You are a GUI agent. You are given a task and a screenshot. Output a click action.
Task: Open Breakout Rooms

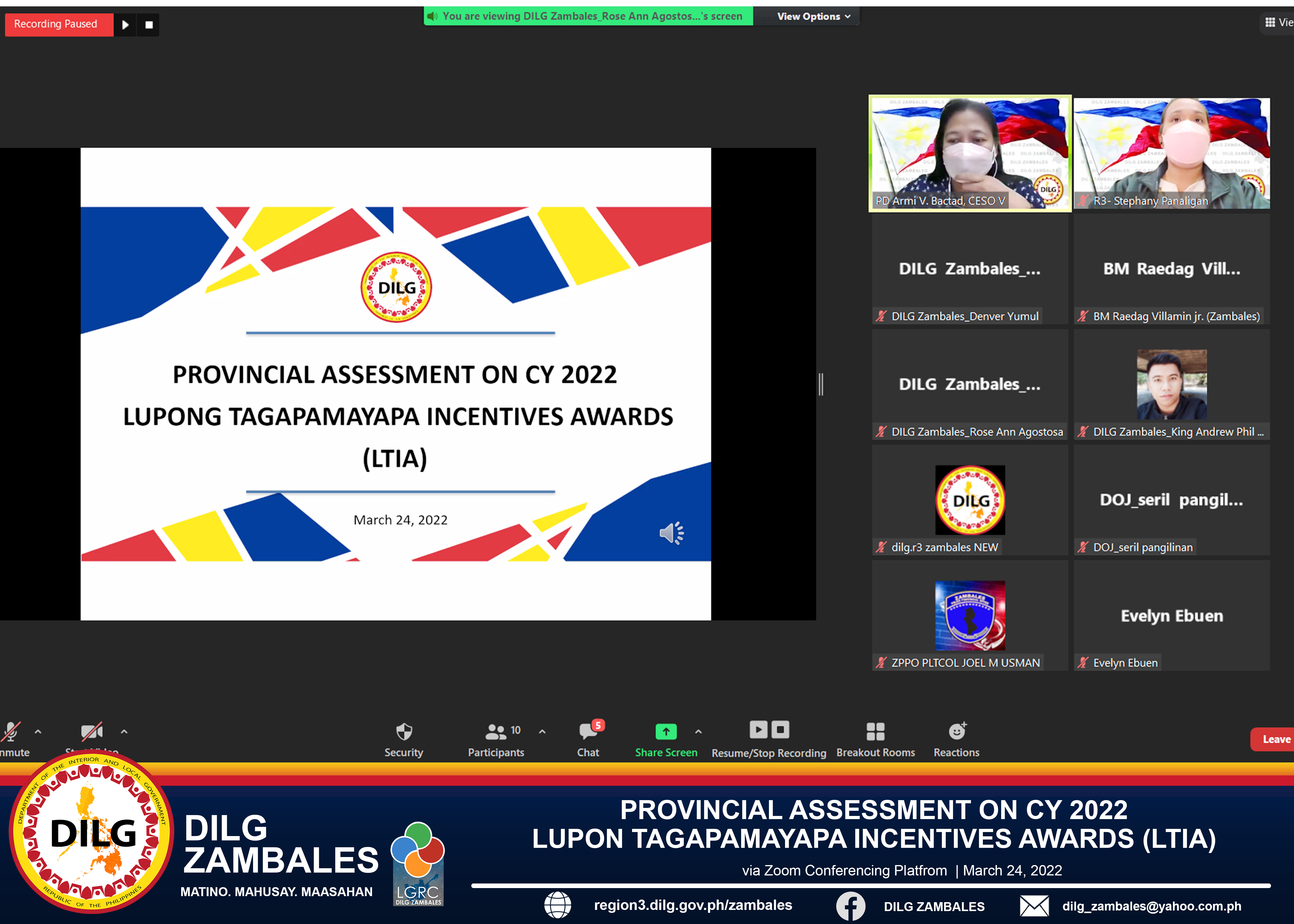[876, 739]
